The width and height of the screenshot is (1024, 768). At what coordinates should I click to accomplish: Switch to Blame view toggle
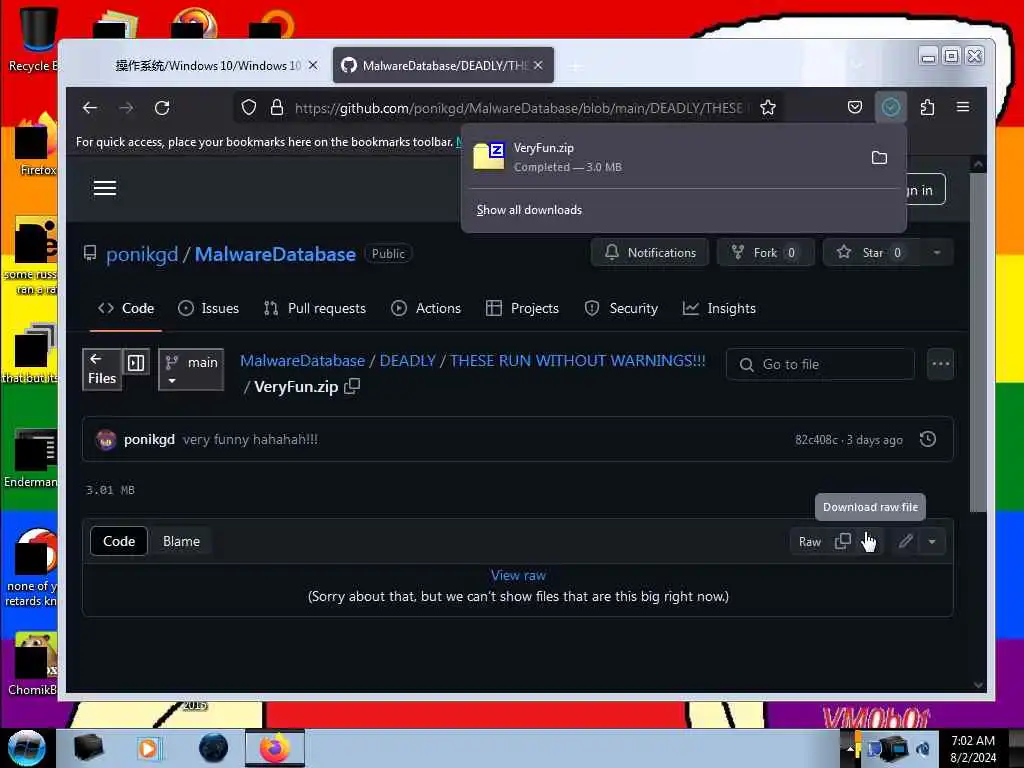(182, 541)
